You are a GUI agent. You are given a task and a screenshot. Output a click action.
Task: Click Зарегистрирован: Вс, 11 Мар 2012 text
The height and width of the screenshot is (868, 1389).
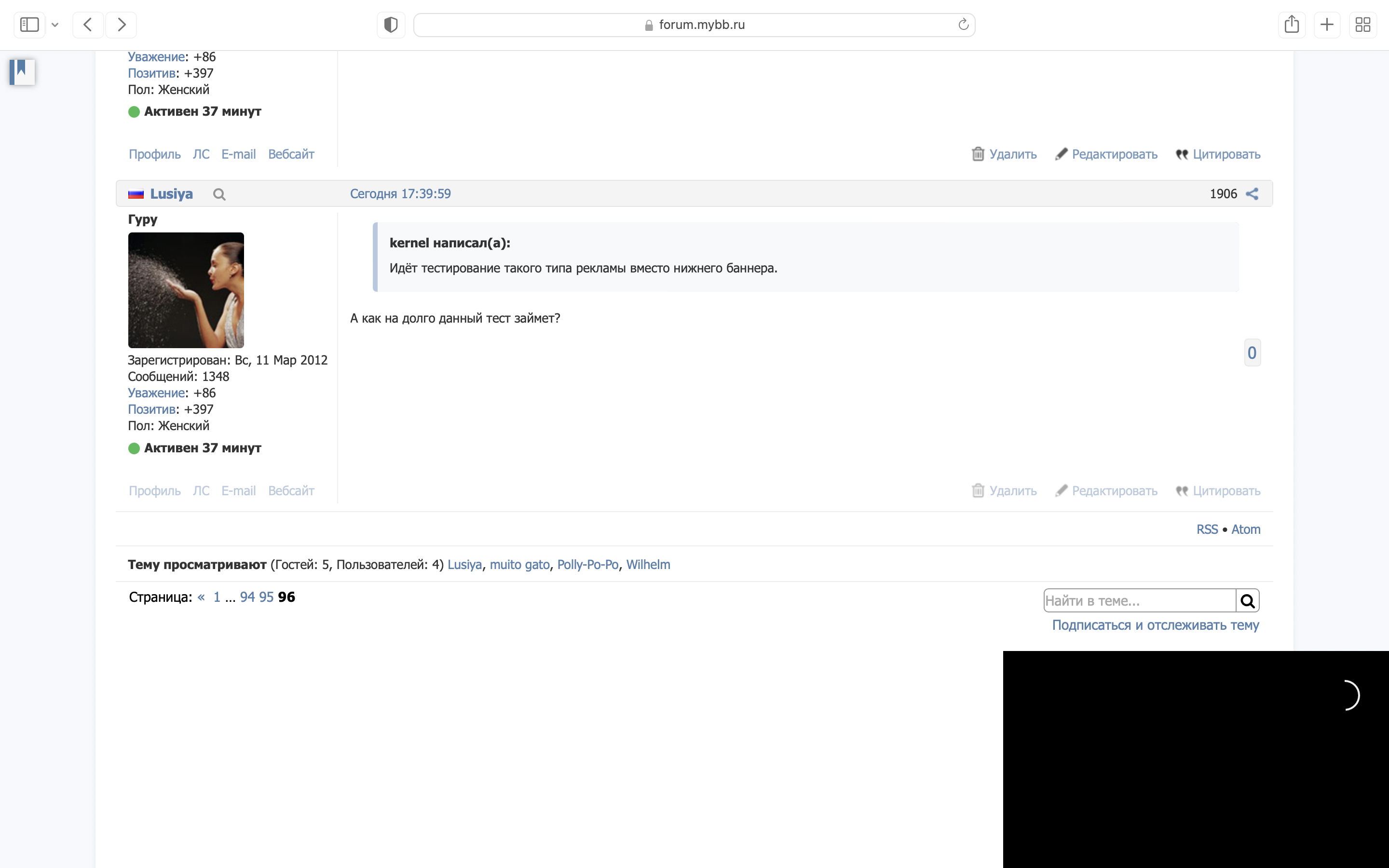point(227,360)
